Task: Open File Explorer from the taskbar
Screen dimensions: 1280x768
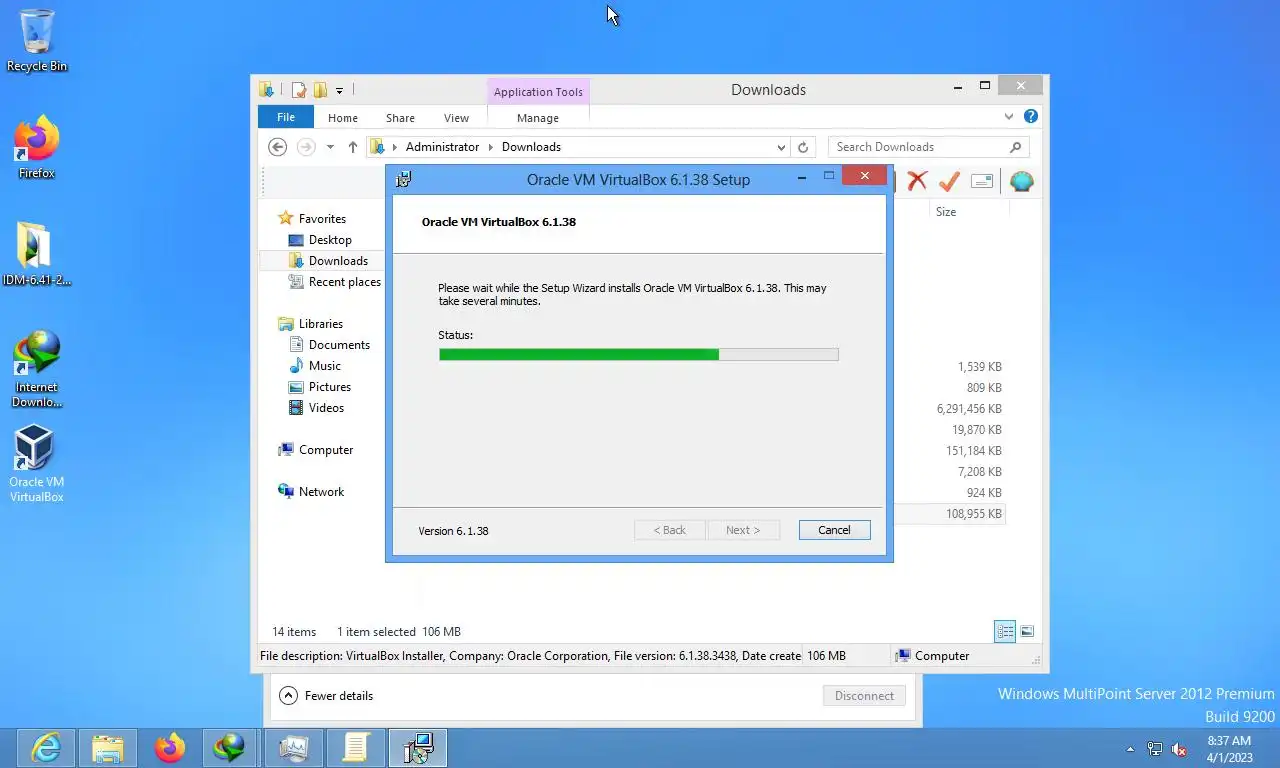Action: pyautogui.click(x=108, y=748)
